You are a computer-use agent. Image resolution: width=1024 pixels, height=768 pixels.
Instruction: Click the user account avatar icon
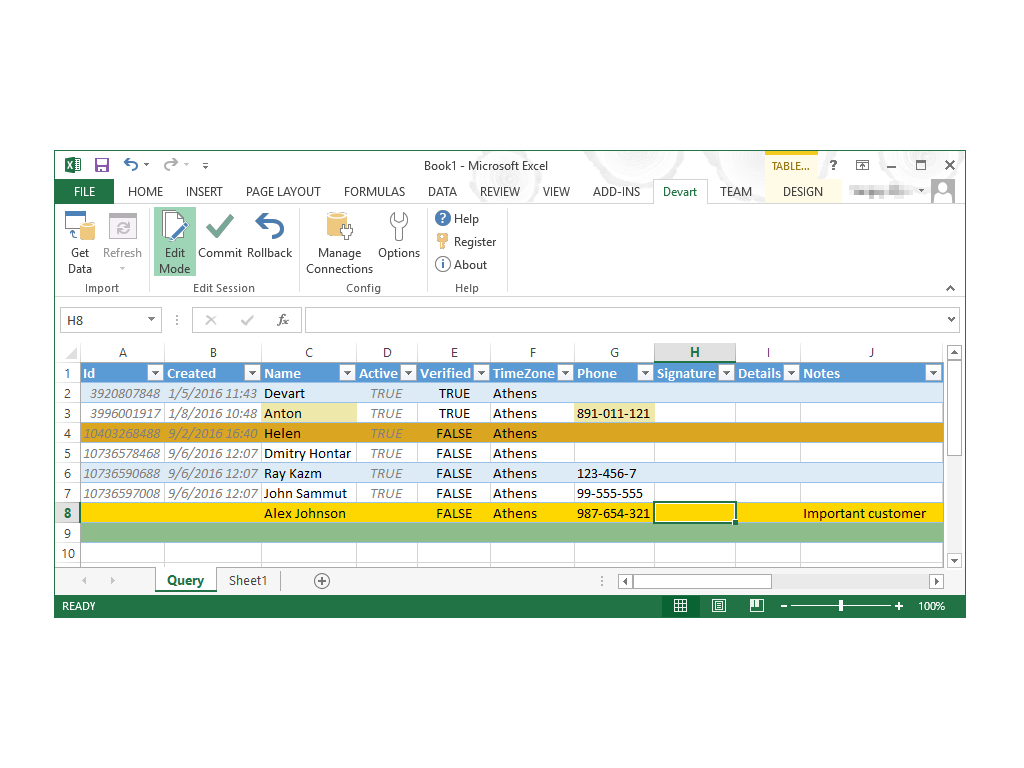coord(943,191)
